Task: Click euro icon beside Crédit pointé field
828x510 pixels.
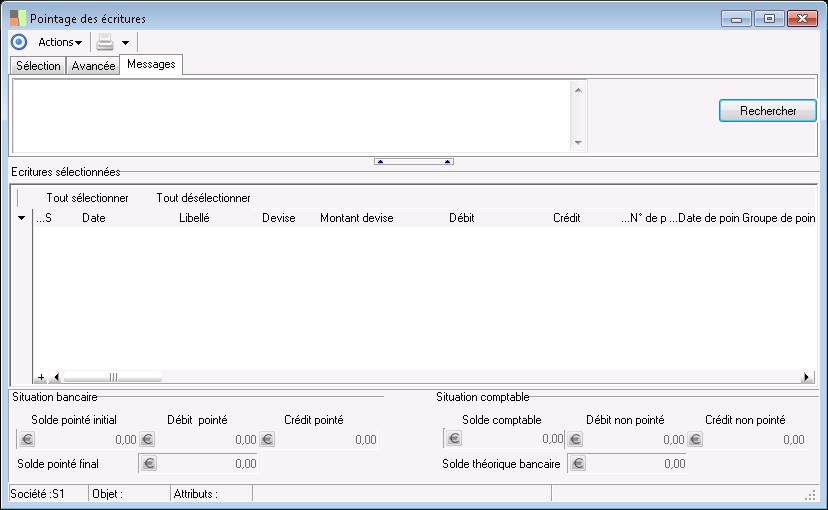Action: coord(267,439)
